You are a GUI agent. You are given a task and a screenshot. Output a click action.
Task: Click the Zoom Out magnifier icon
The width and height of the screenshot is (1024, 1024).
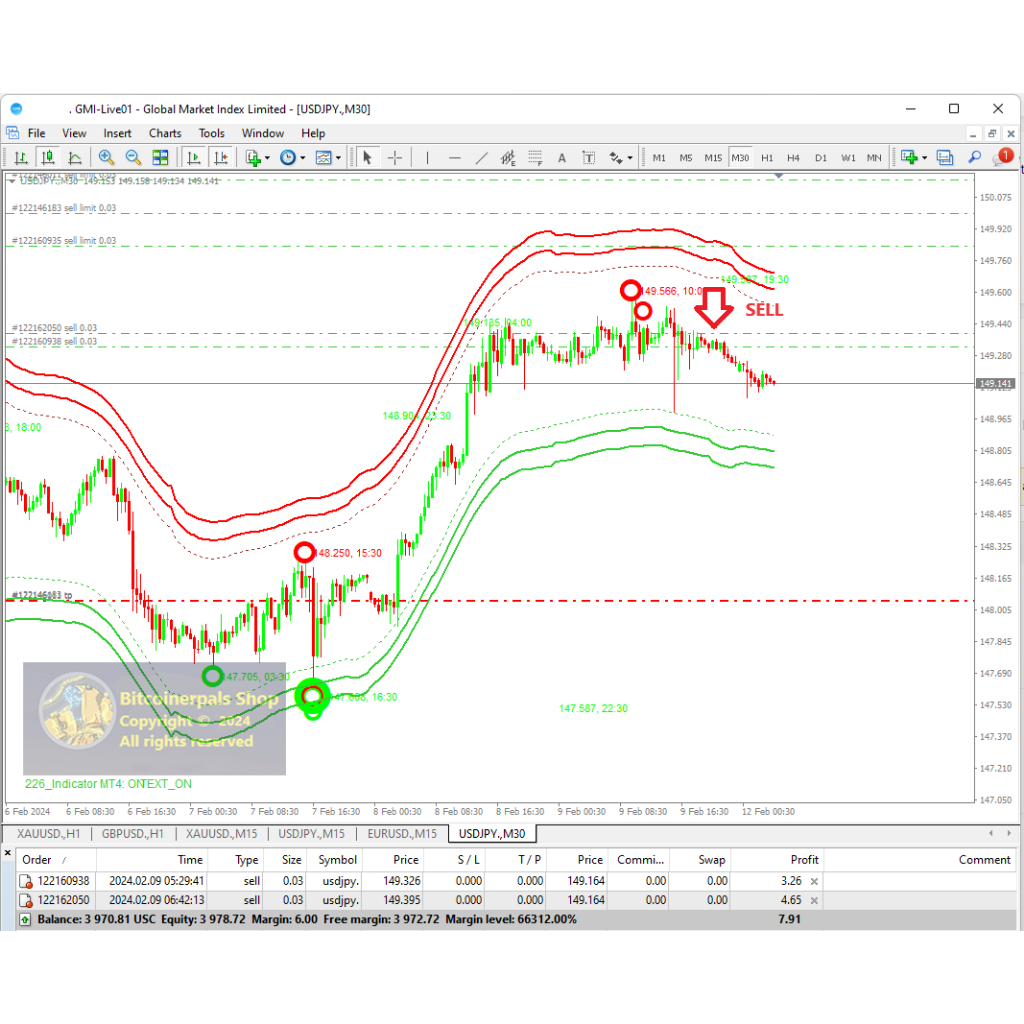(132, 157)
